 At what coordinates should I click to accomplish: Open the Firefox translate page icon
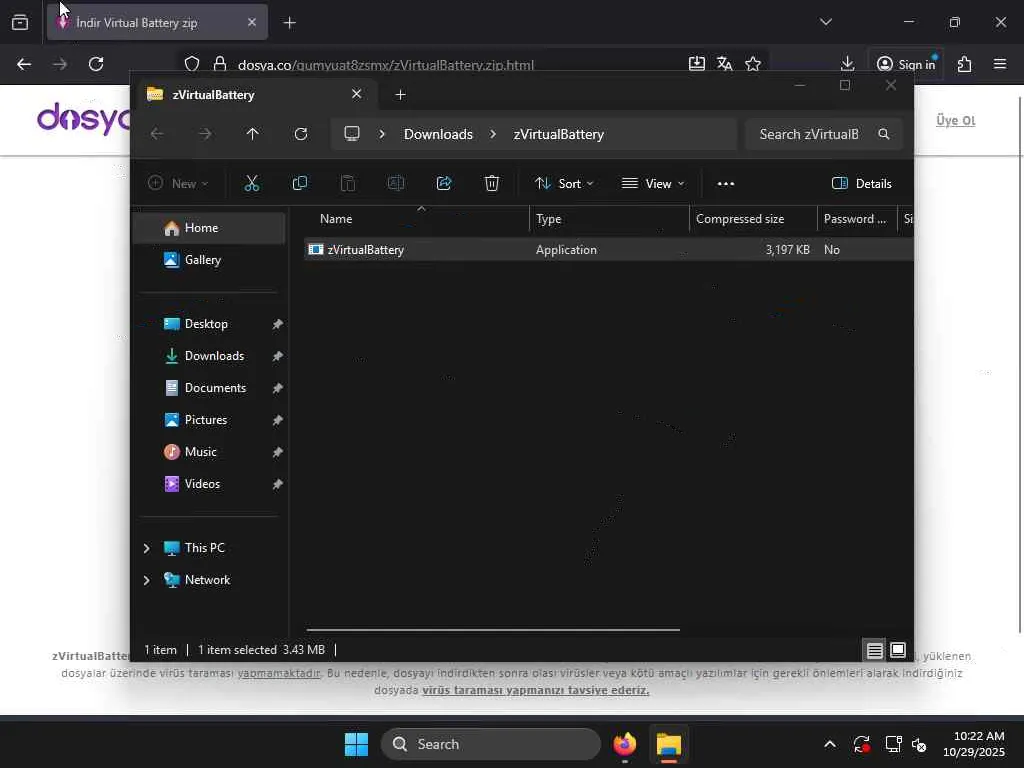724,64
